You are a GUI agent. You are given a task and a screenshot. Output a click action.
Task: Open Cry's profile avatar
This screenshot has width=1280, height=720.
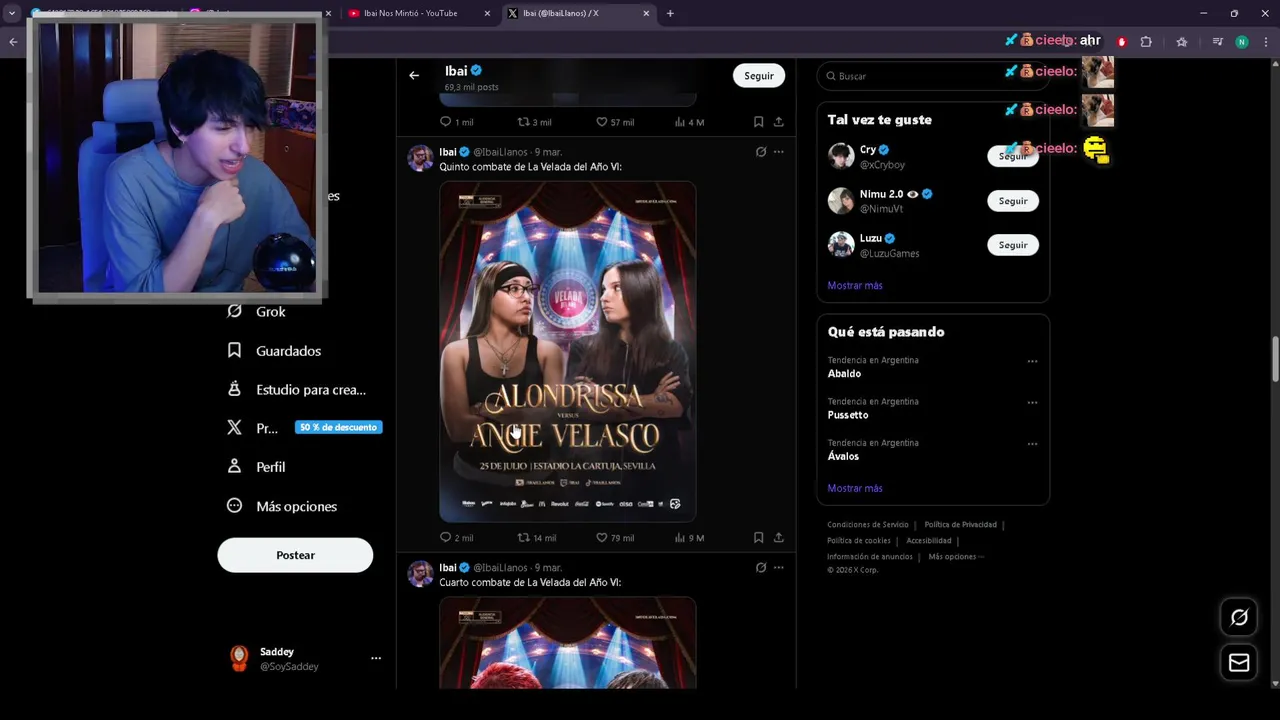[841, 156]
